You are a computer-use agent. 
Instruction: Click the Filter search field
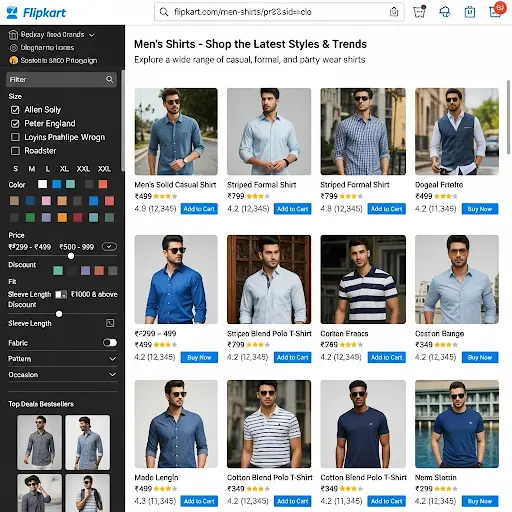coord(61,79)
